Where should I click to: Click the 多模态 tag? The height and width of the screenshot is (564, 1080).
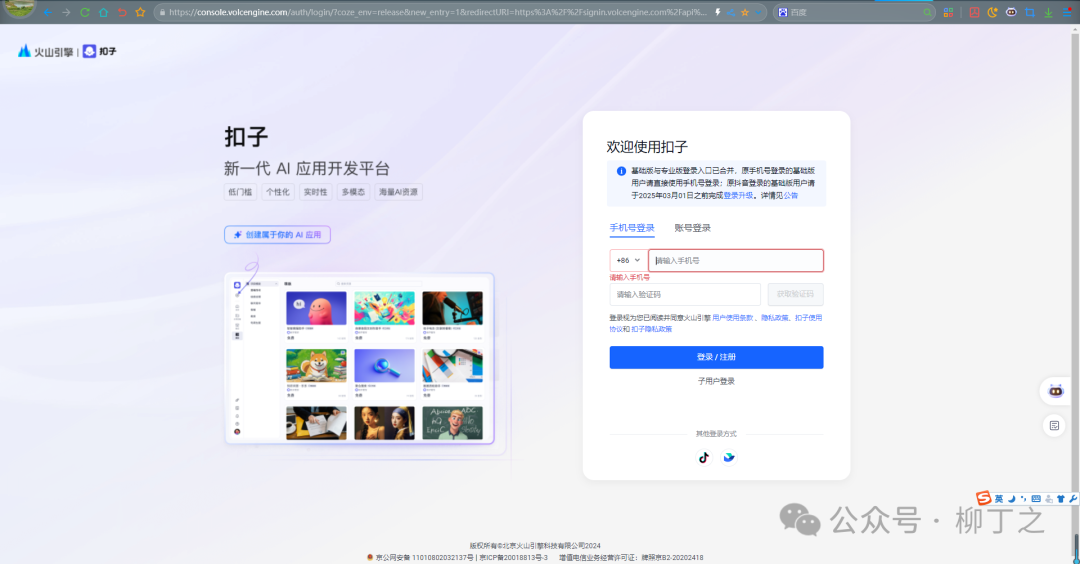353,192
